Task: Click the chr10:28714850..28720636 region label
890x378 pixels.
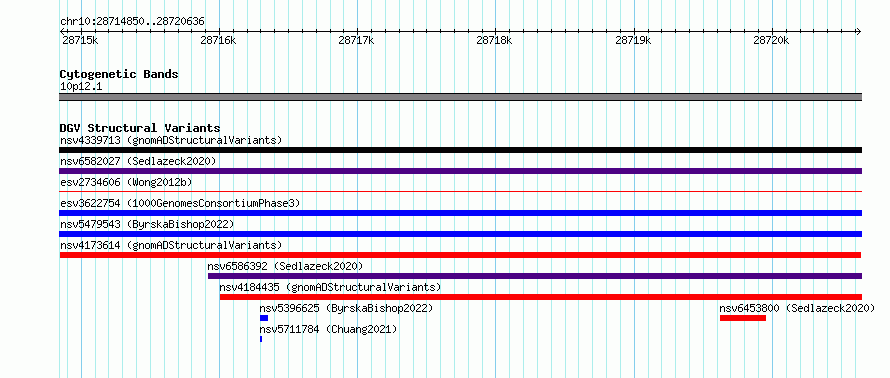Action: pyautogui.click(x=132, y=22)
